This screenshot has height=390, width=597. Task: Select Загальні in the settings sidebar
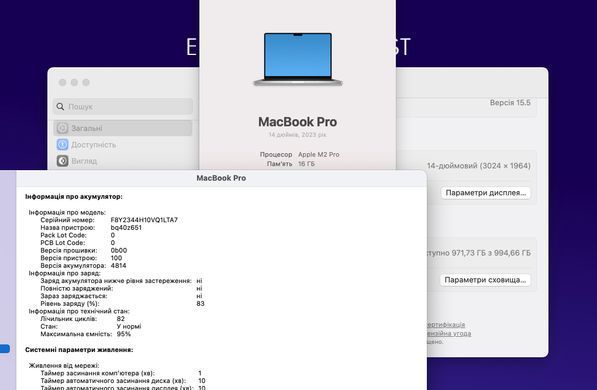click(x=123, y=128)
